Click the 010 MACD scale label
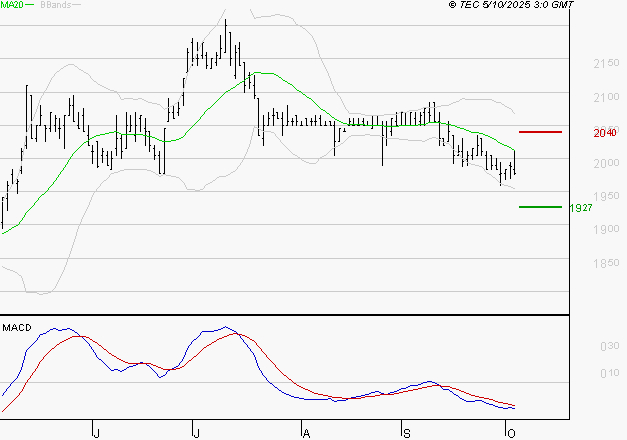Screen dimensions: 627x440 (x=610, y=373)
